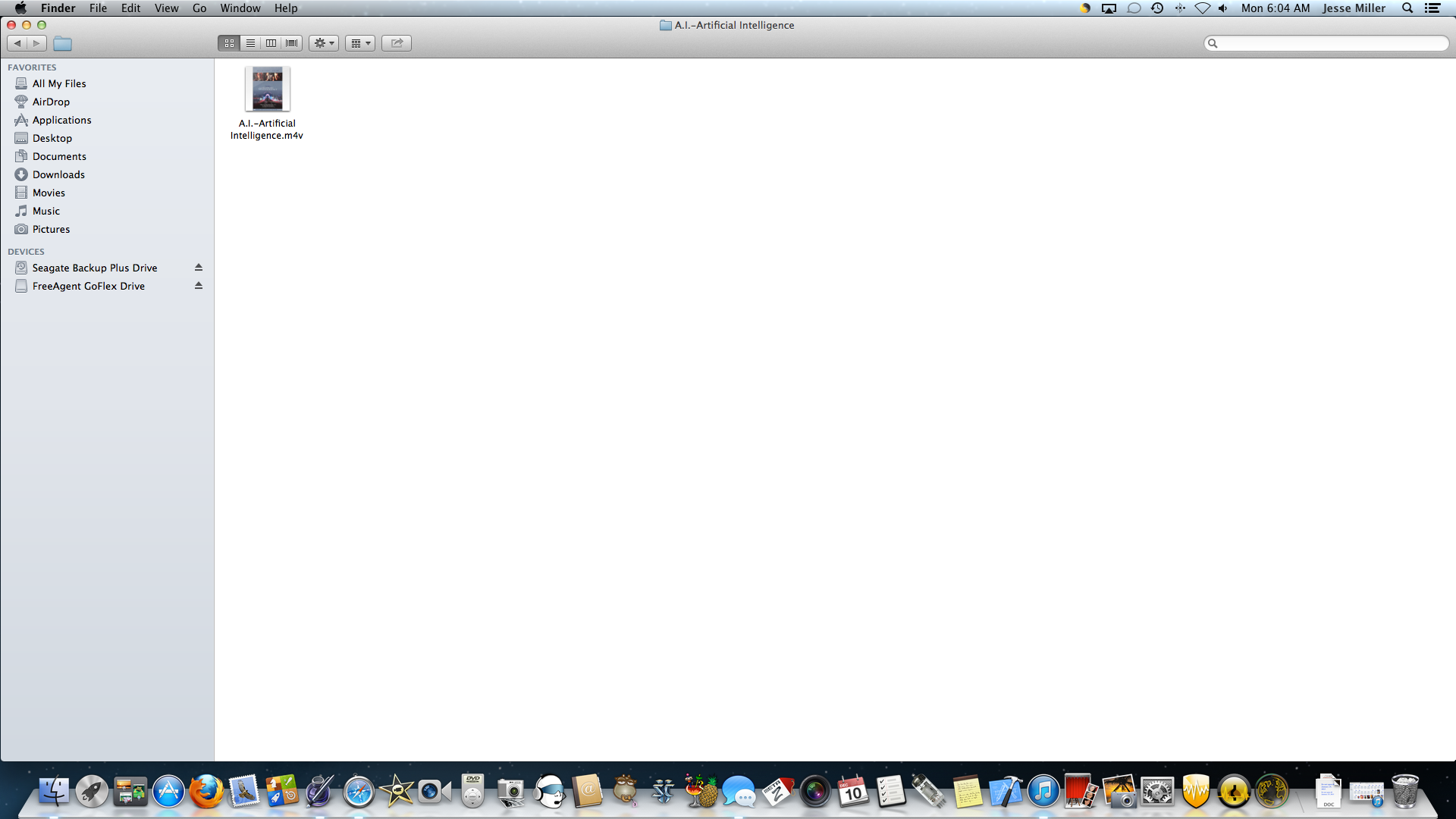This screenshot has width=1456, height=819.
Task: Select A.I.-Artificial Intelligence.m4v file thumbnail
Action: coord(267,89)
